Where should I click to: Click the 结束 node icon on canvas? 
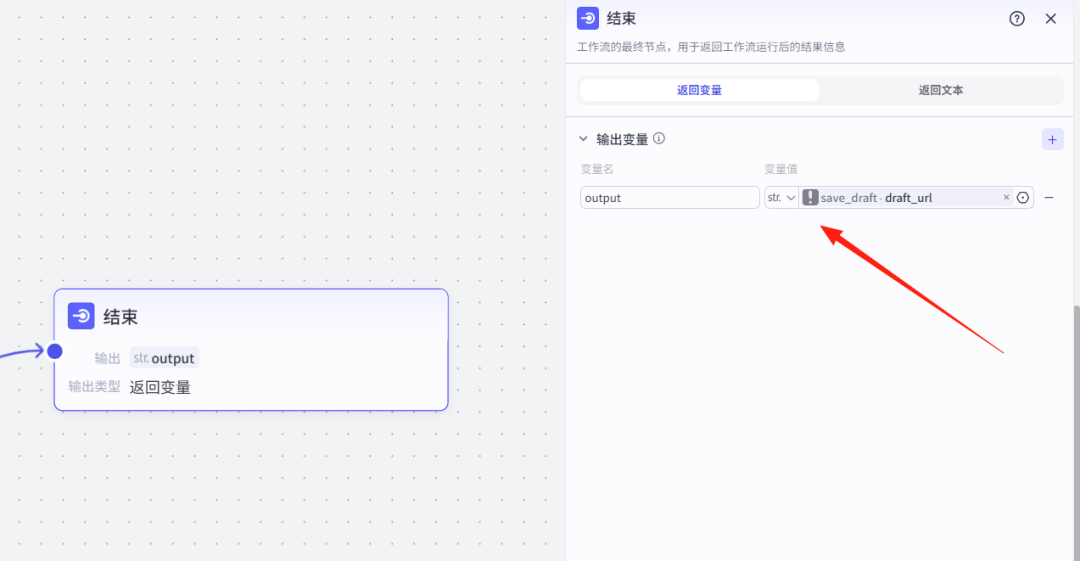tap(81, 316)
